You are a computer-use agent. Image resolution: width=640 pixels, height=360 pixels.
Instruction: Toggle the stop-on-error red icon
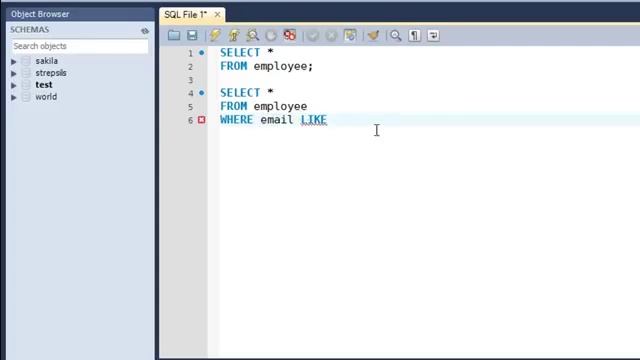290,36
